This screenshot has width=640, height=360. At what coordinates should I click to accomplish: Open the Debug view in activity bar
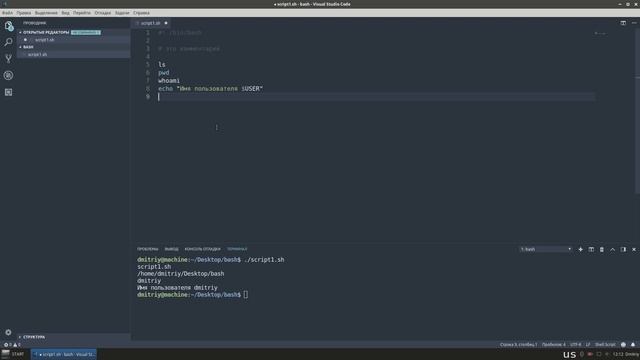tap(8, 76)
